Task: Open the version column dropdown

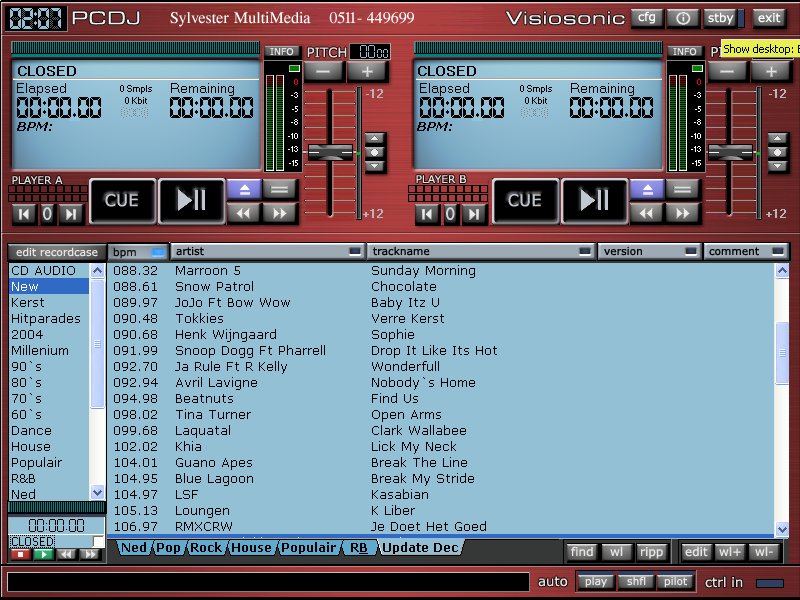Action: [691, 252]
